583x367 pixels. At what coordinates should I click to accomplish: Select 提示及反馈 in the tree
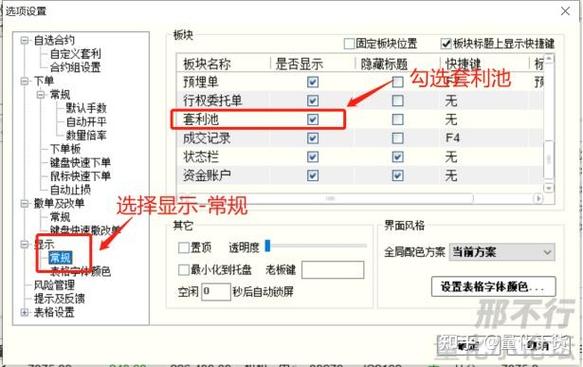tap(59, 299)
